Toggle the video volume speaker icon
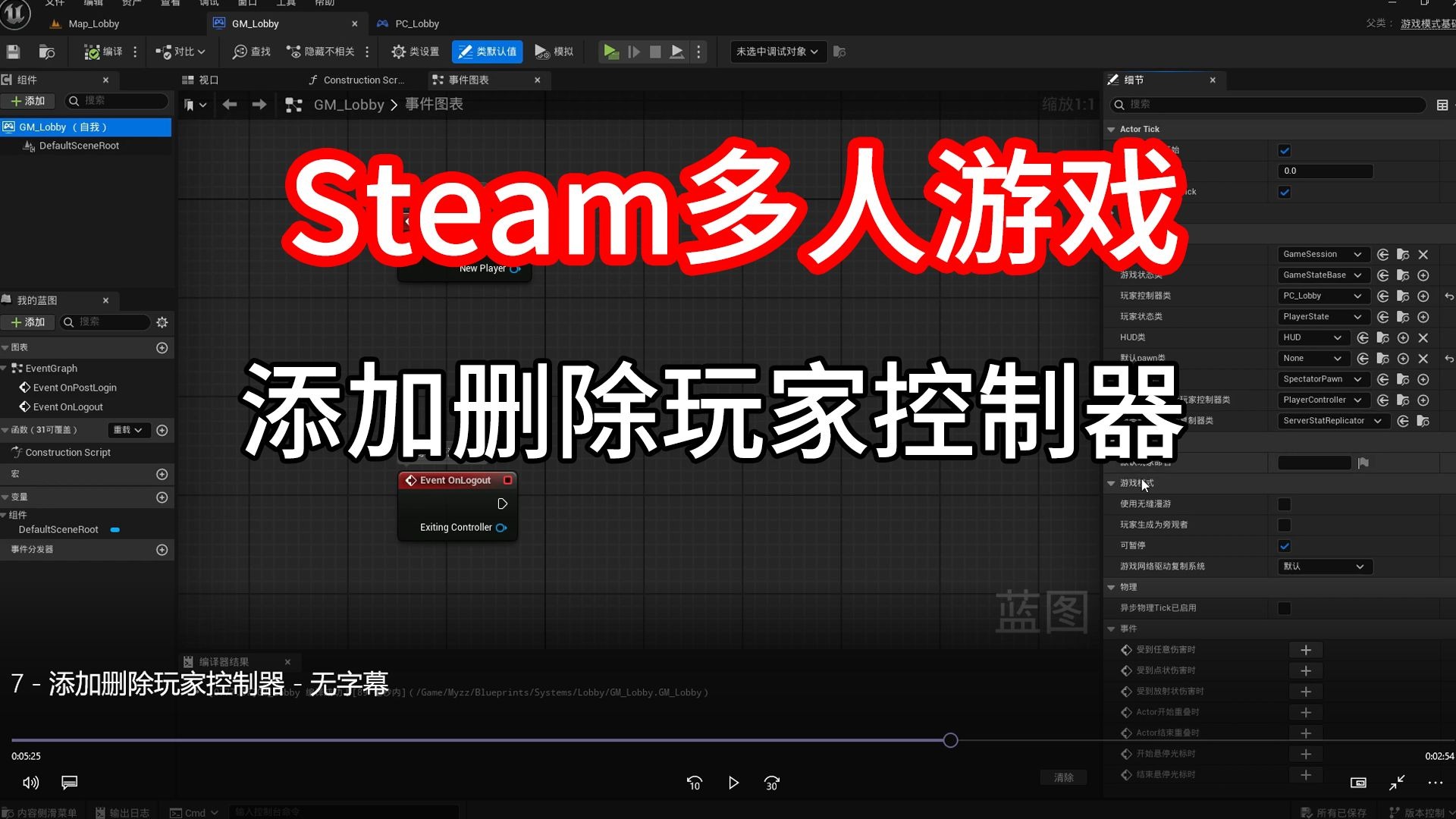 point(30,783)
